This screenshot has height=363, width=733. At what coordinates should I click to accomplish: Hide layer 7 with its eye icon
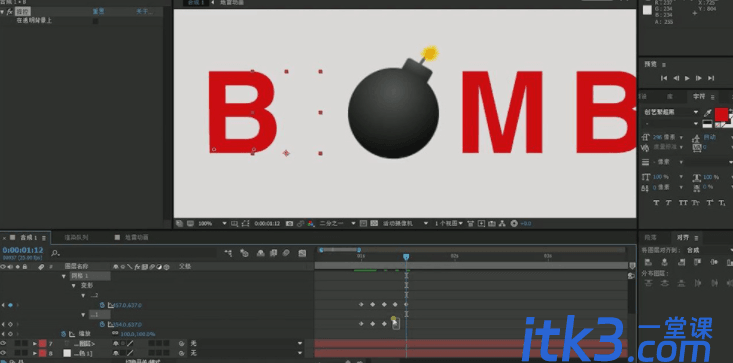[x=4, y=344]
